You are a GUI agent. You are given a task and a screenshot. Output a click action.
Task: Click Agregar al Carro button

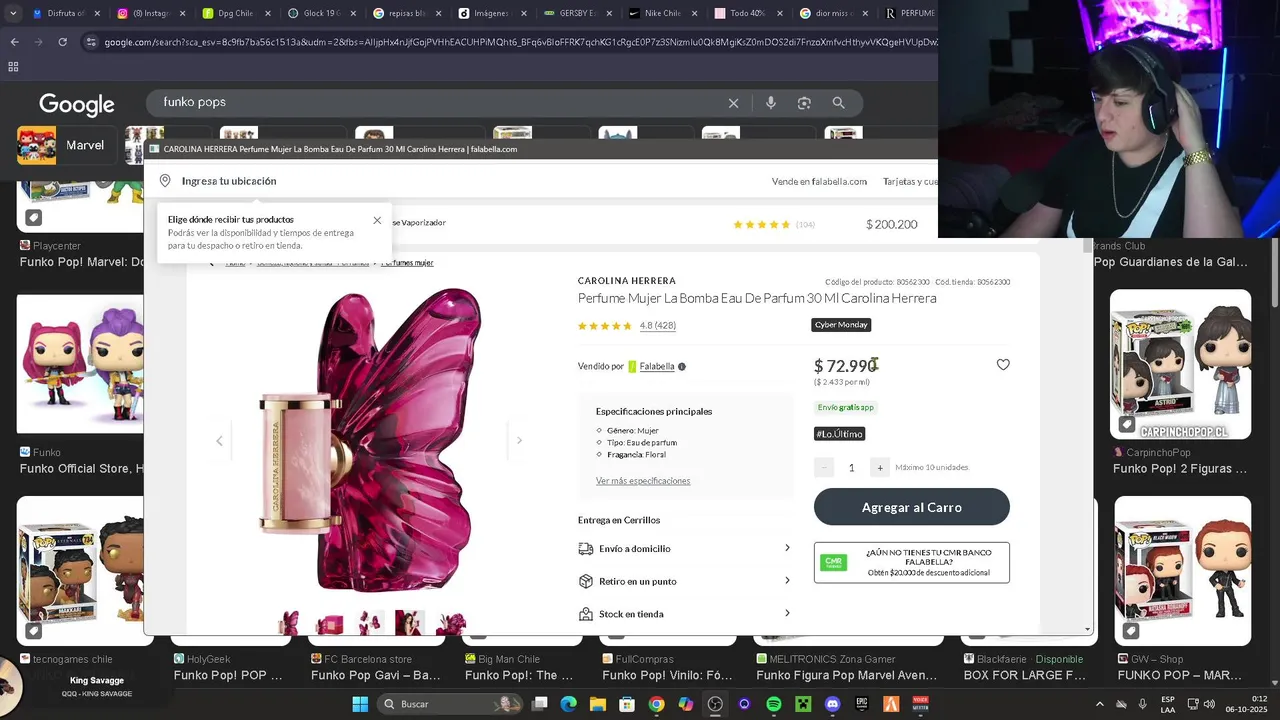pos(912,507)
